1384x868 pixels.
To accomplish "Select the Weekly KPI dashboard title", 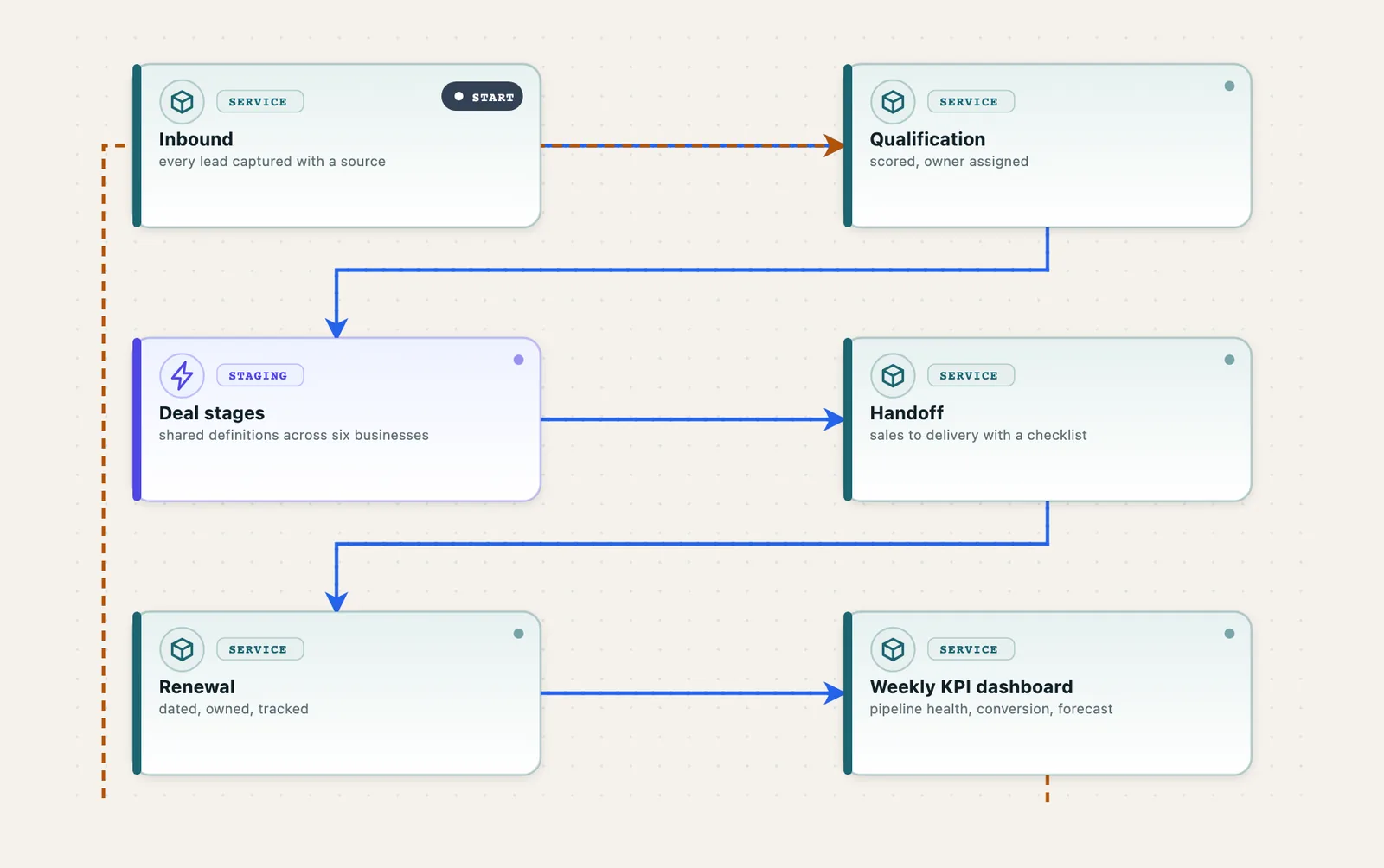I will coord(971,687).
